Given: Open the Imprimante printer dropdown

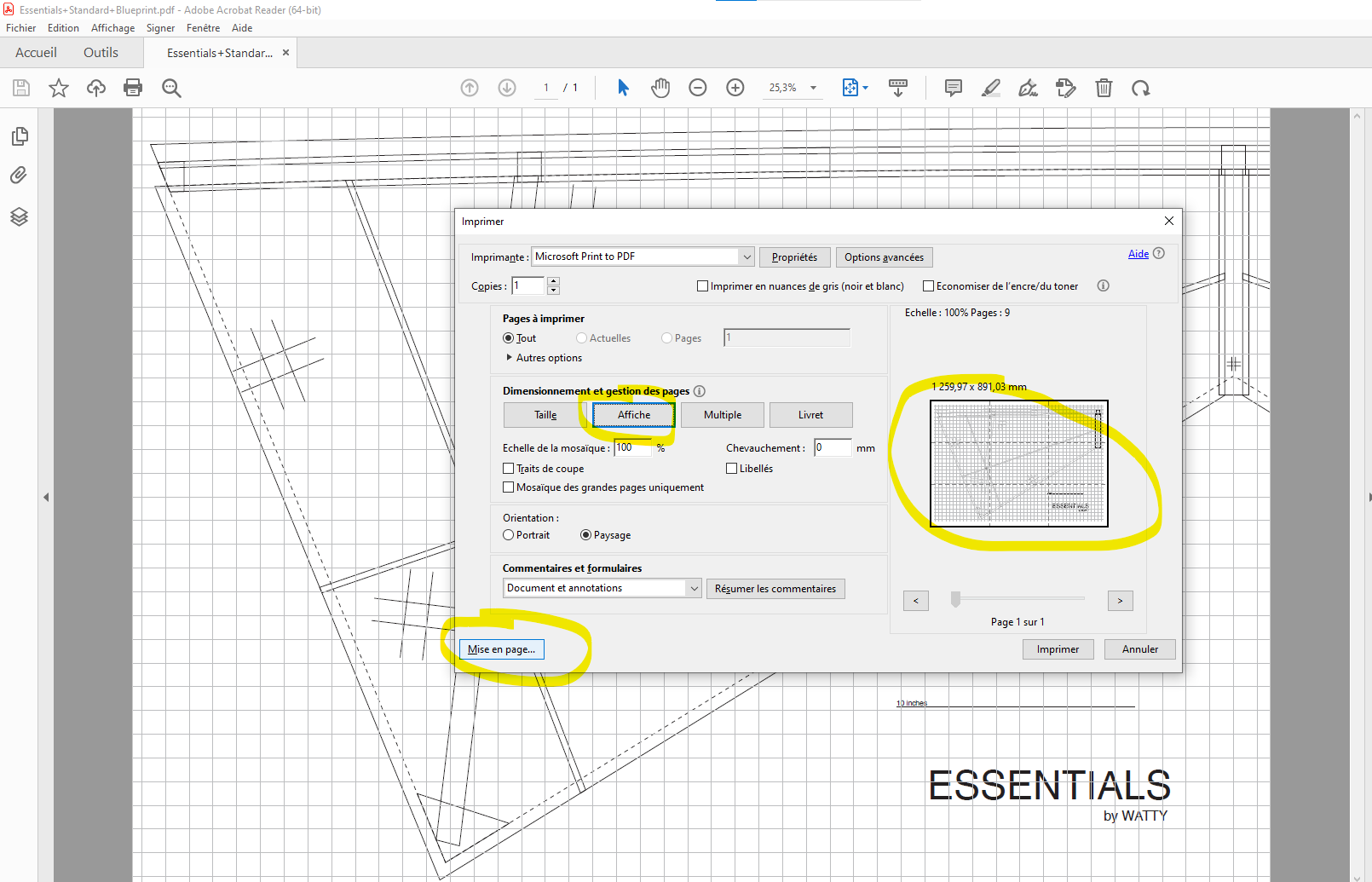Looking at the screenshot, I should tap(747, 257).
